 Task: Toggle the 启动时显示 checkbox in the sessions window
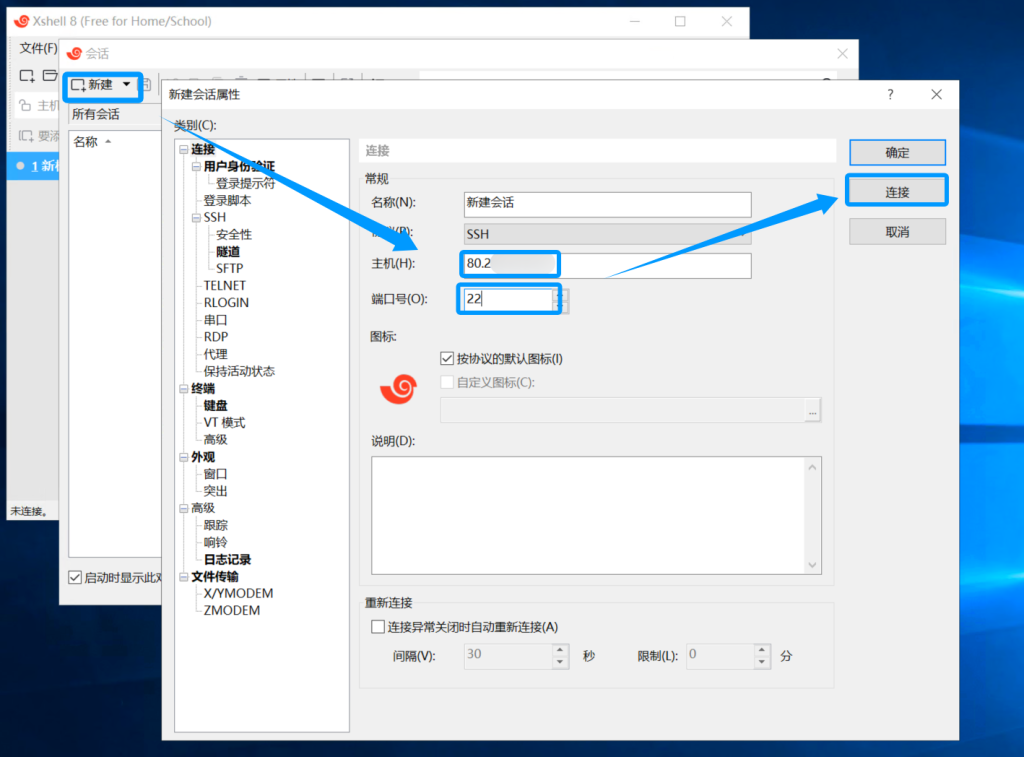(75, 577)
